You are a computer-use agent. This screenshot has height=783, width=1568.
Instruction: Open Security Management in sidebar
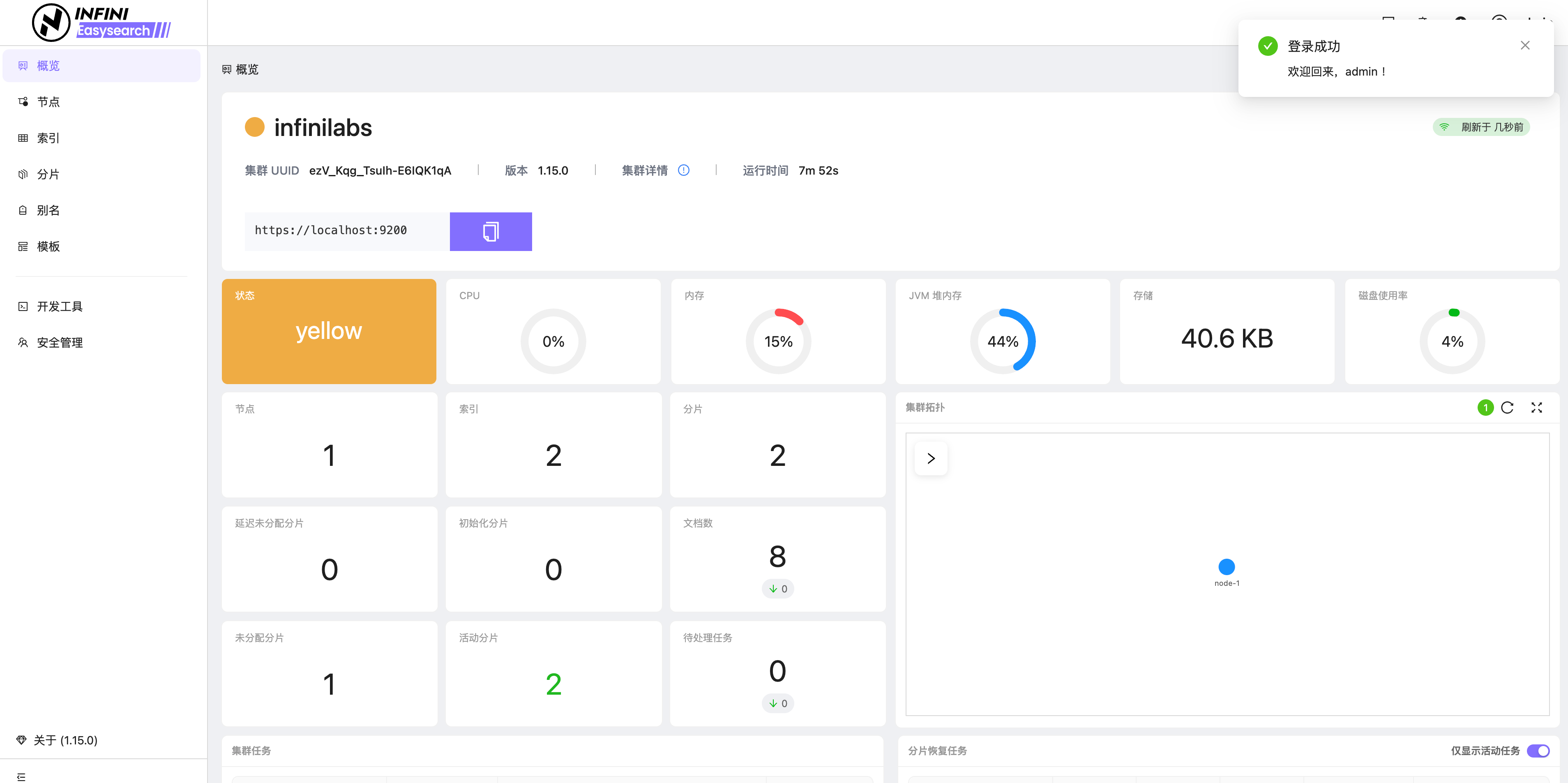[59, 343]
